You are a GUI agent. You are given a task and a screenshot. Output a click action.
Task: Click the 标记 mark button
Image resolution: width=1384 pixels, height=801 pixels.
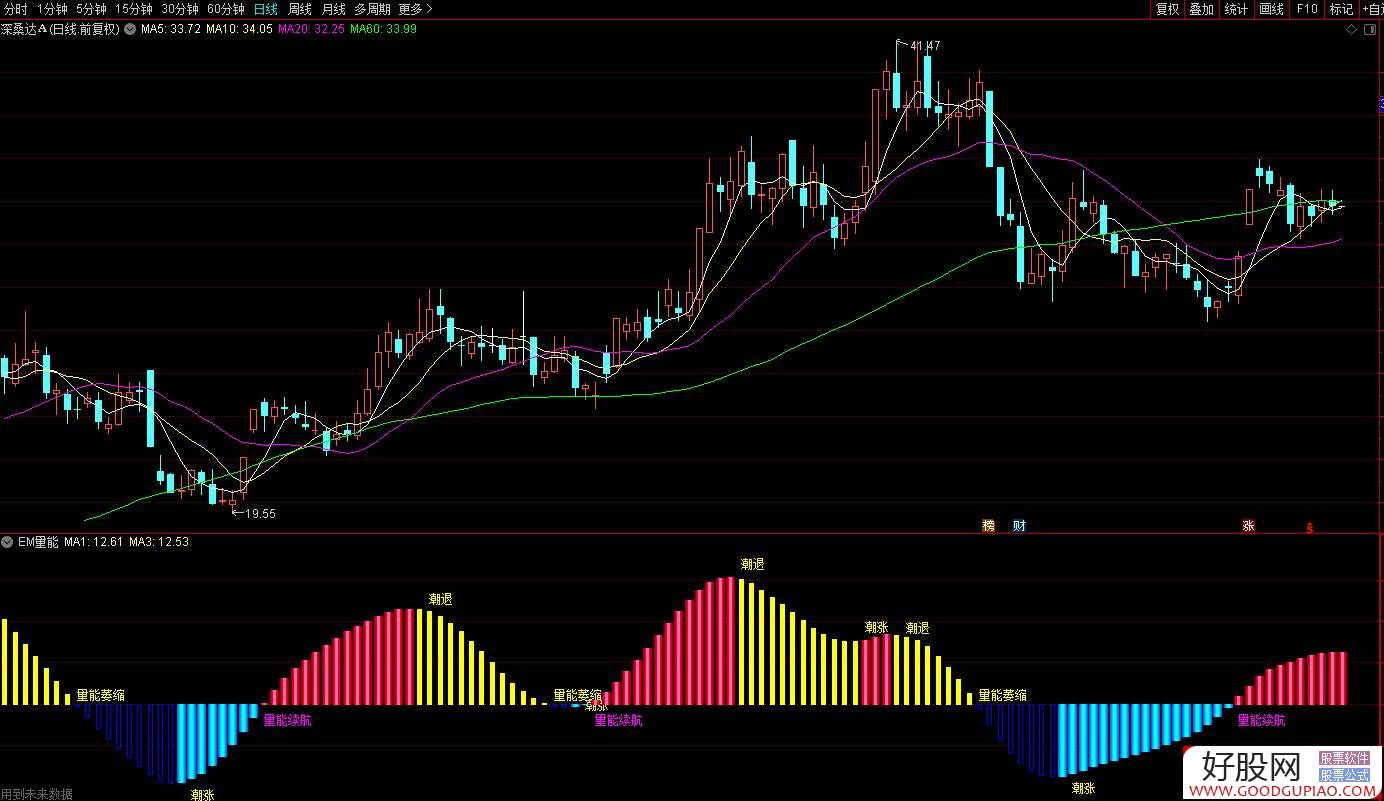click(1340, 9)
